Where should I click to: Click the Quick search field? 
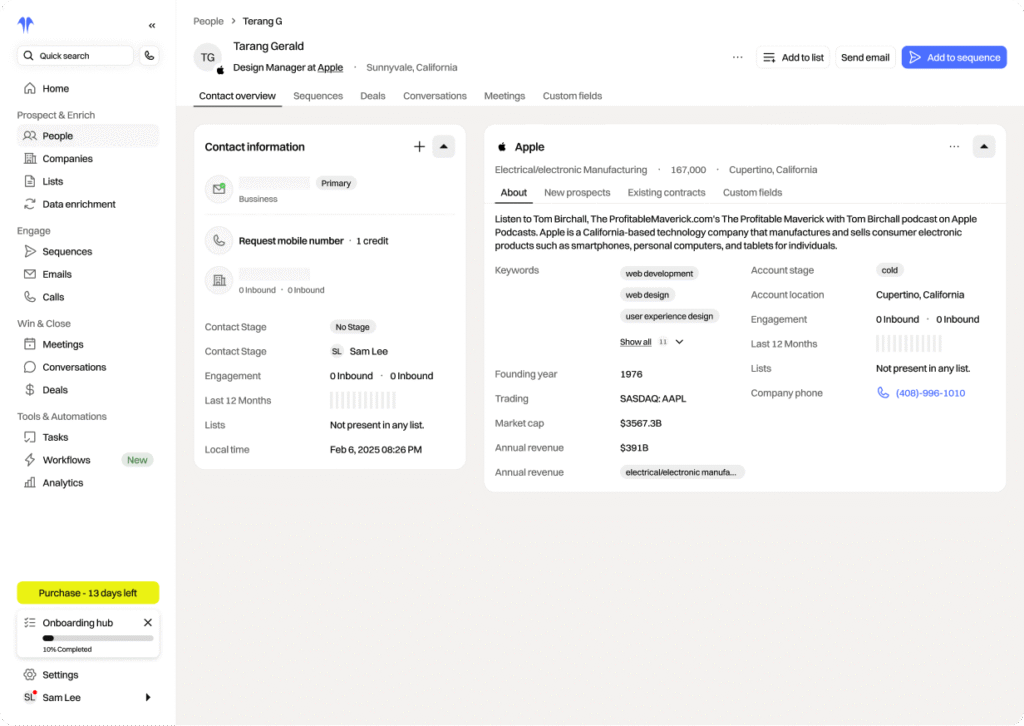point(76,55)
